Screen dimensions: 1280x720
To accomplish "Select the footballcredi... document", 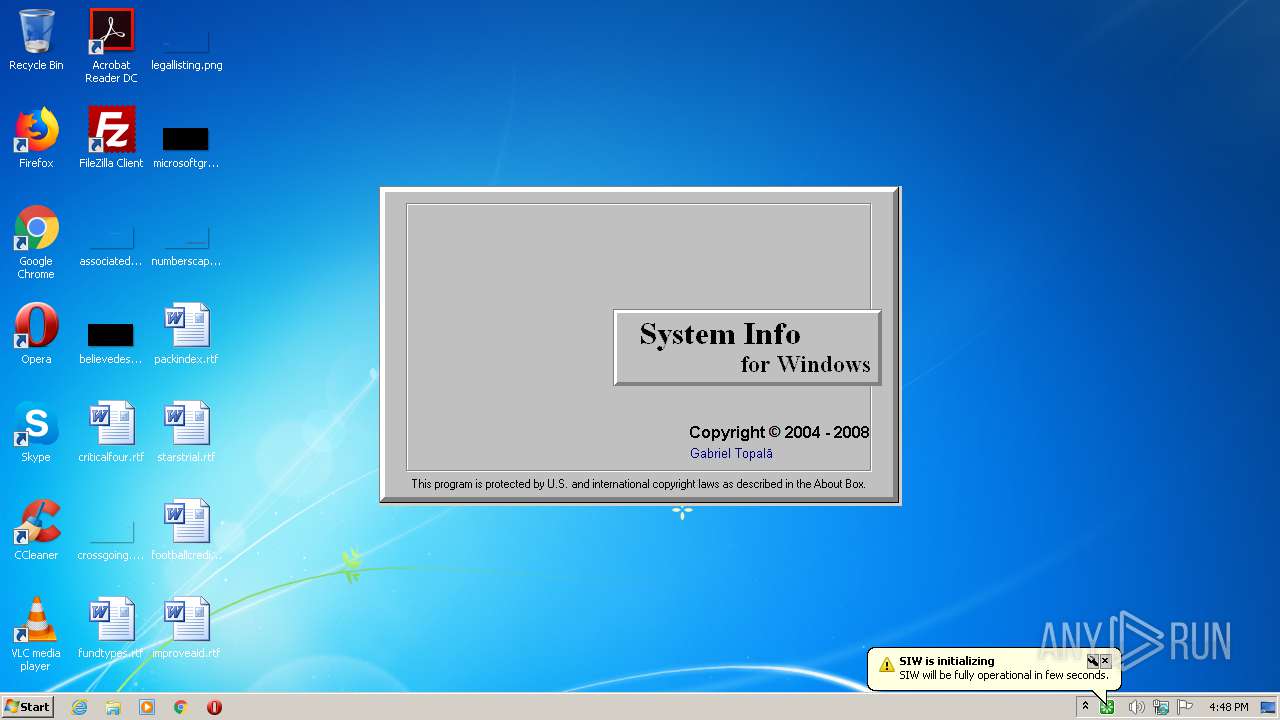I will [x=186, y=530].
